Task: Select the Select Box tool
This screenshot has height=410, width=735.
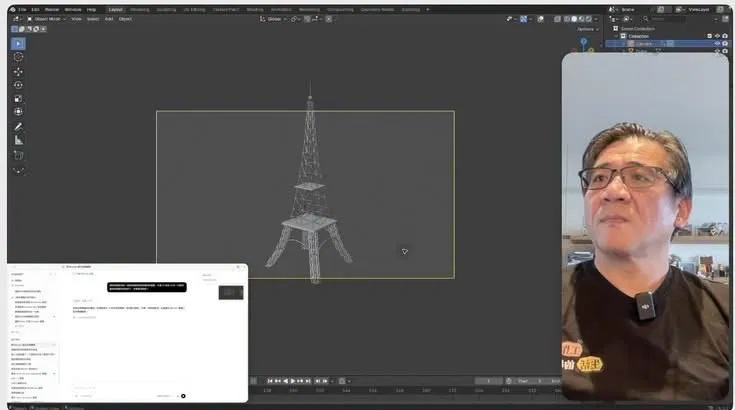Action: (18, 44)
